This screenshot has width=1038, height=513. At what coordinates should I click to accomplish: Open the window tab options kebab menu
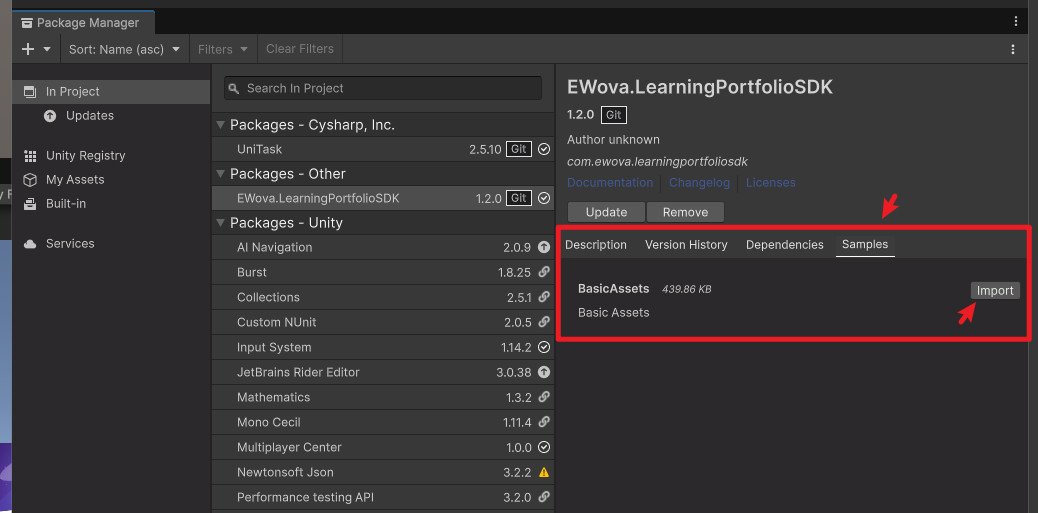(x=1016, y=21)
